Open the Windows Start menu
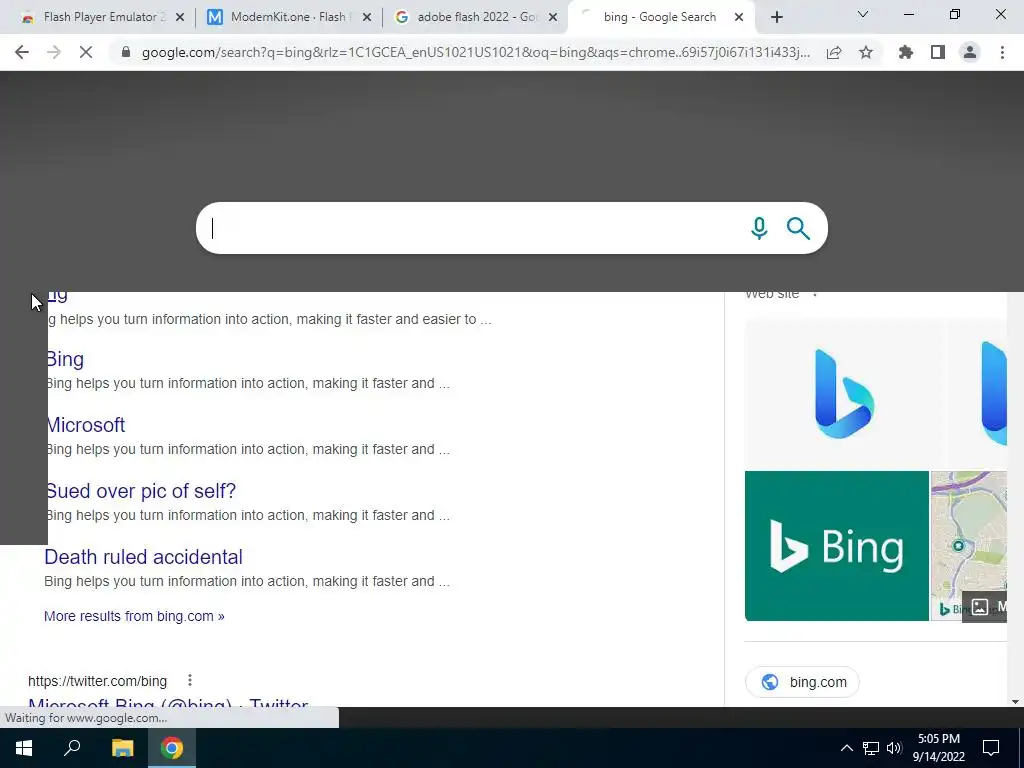The height and width of the screenshot is (768, 1024). pos(24,748)
